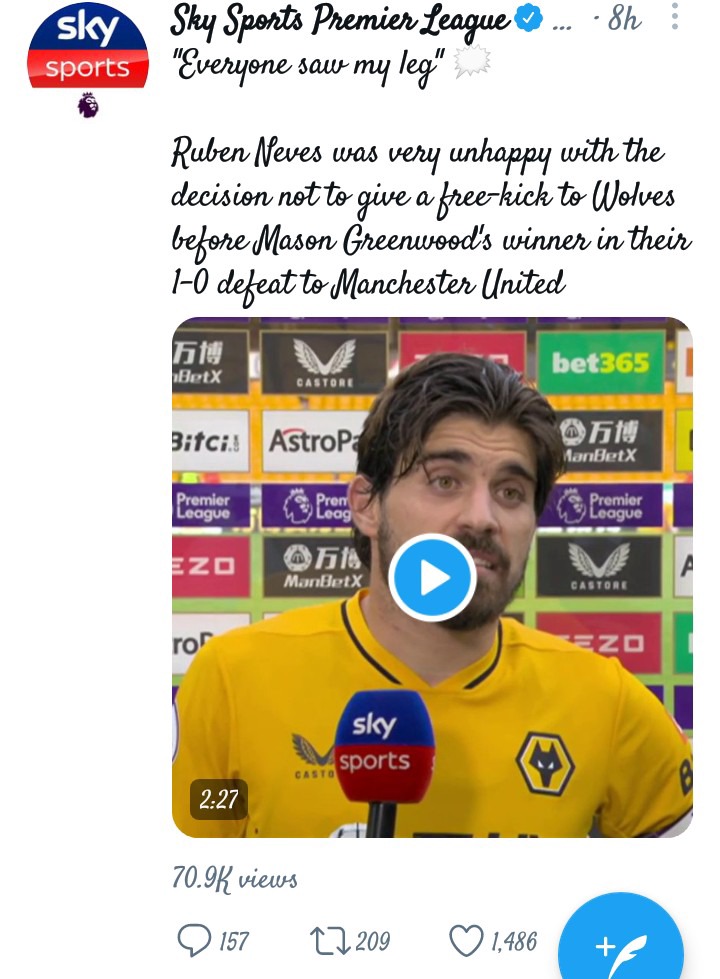This screenshot has width=720, height=979.
Task: Tap the truncated handle ellipsis next to the account name
Action: 562,27
